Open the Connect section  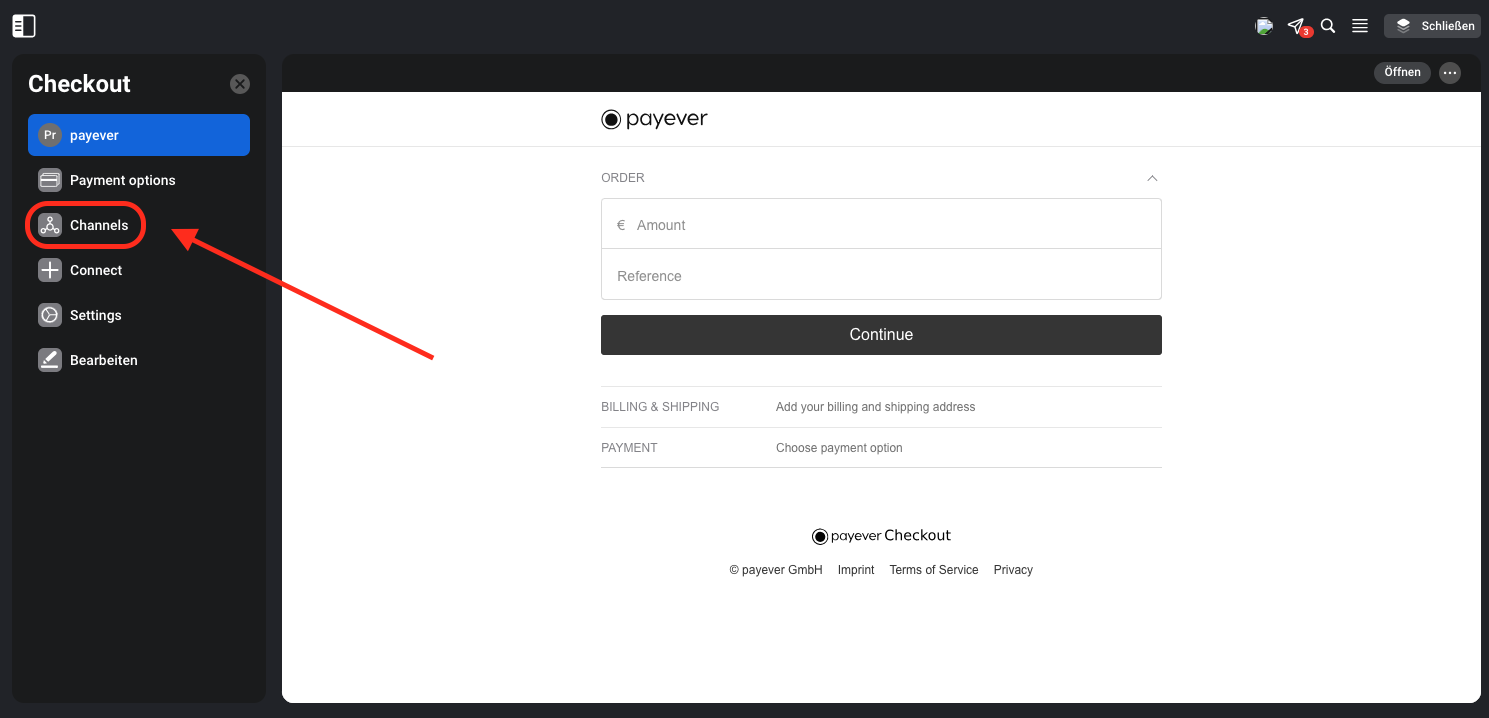point(139,270)
